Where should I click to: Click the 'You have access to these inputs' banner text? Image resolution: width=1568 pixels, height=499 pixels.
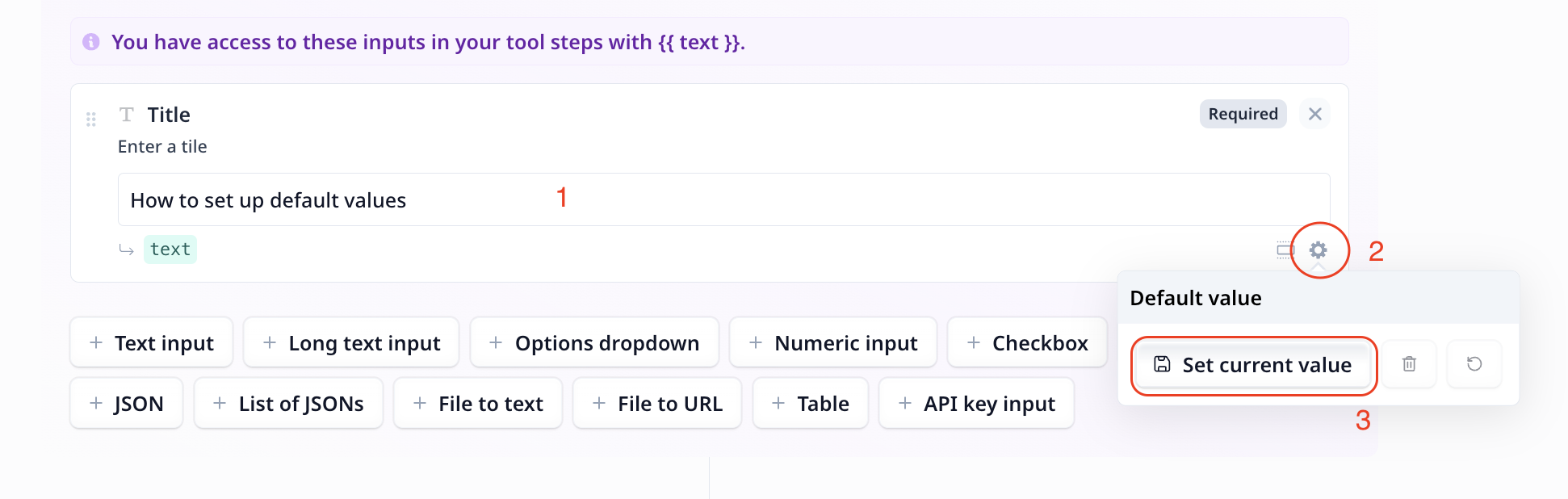[428, 42]
